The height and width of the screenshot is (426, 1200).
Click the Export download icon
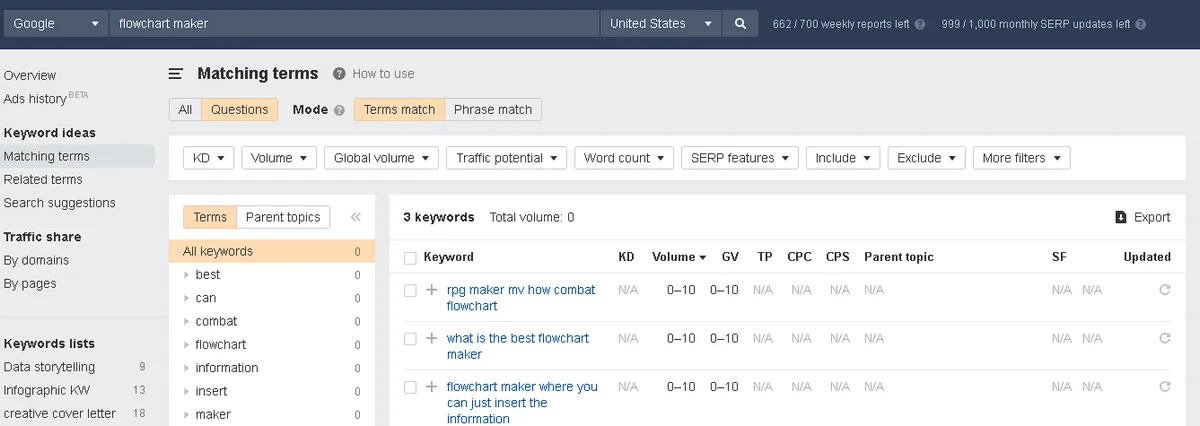click(1121, 217)
